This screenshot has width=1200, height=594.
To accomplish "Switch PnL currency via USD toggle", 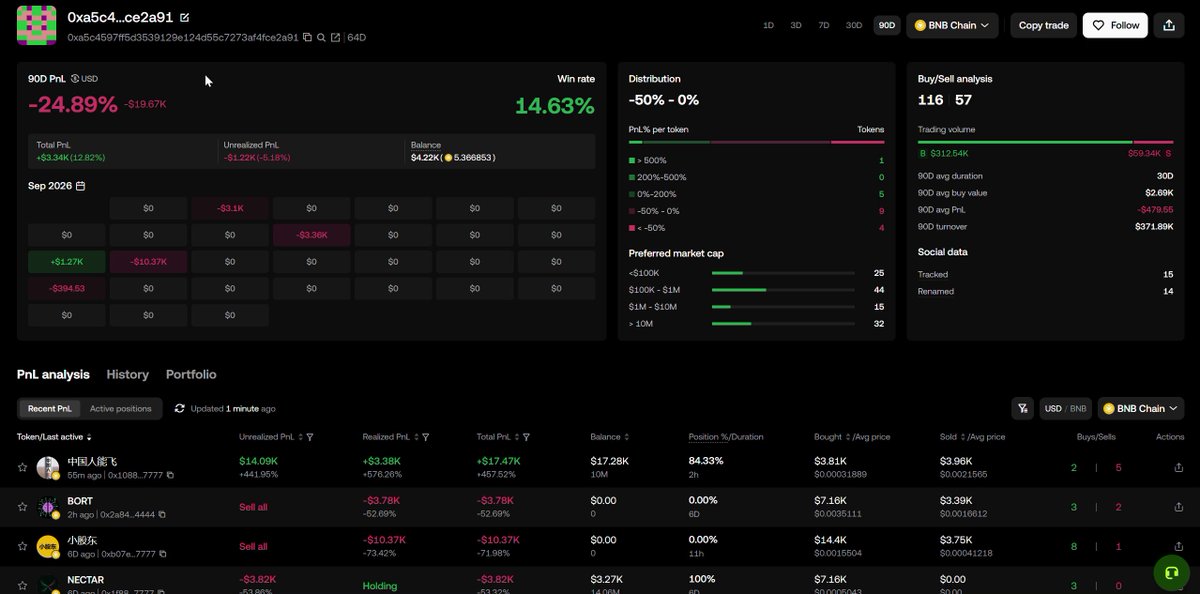I will tap(84, 79).
